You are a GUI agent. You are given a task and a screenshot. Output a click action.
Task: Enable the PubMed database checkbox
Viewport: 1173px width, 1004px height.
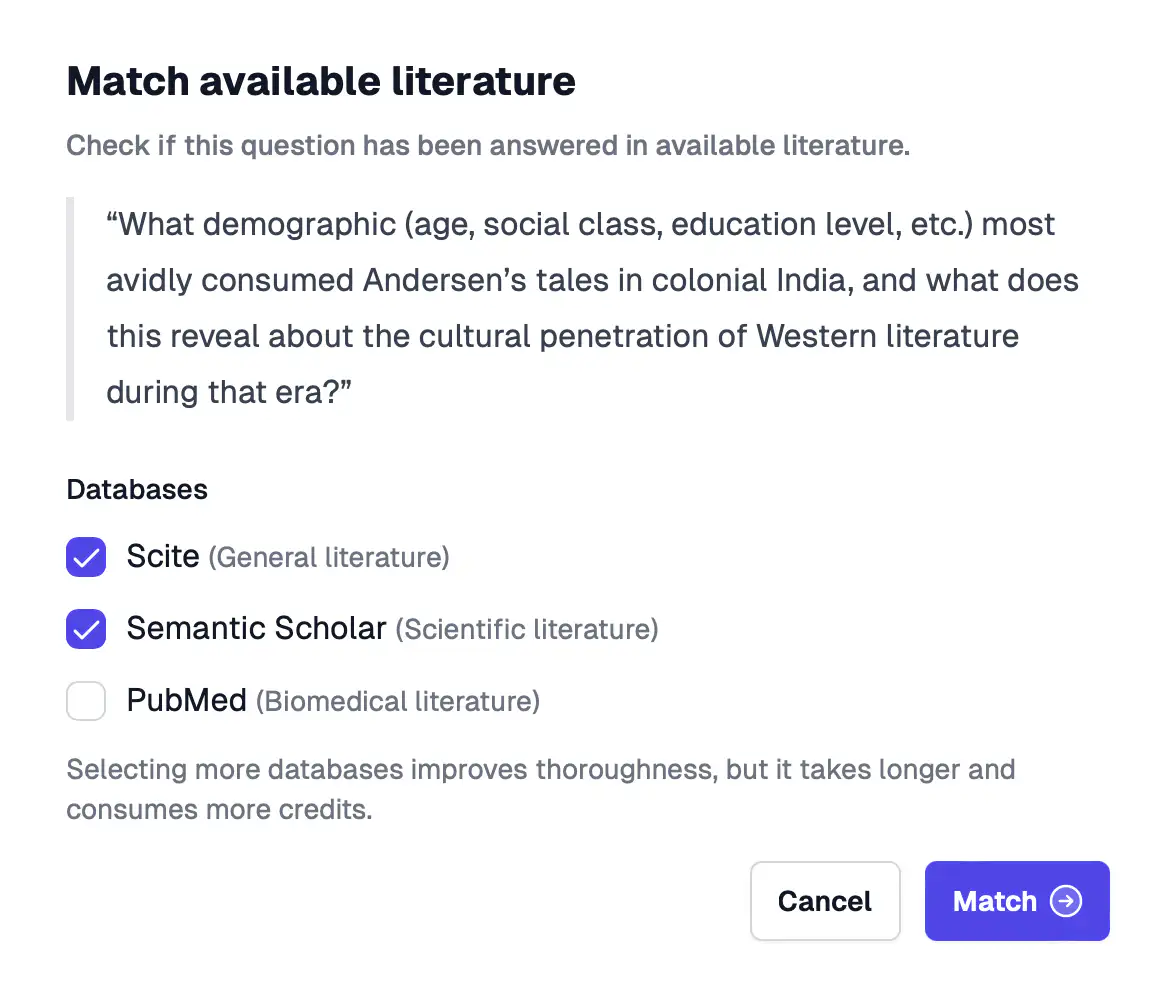point(86,701)
